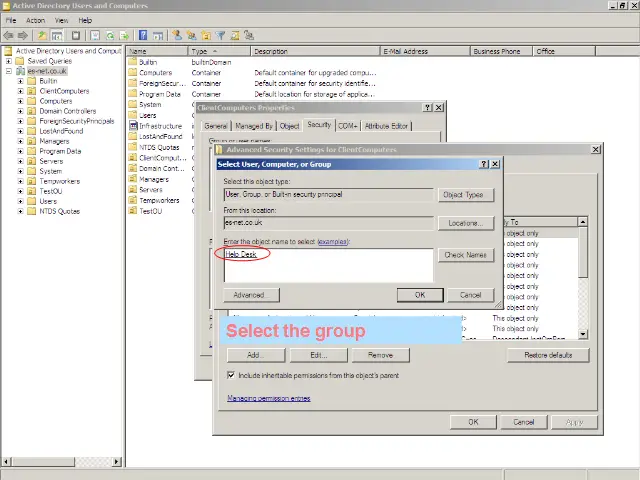Click the Add button in Advanced Security Settings
Screen dimensions: 640x480
coord(256,355)
